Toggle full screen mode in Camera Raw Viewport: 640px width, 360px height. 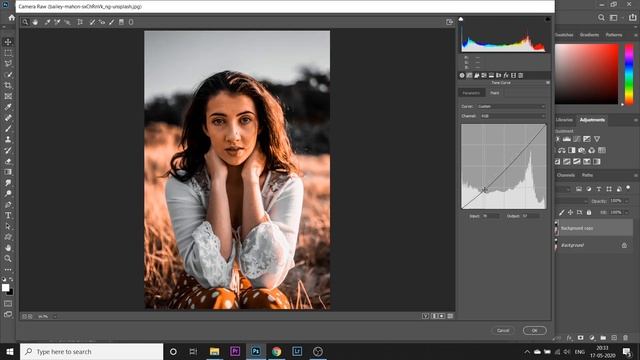(449, 22)
